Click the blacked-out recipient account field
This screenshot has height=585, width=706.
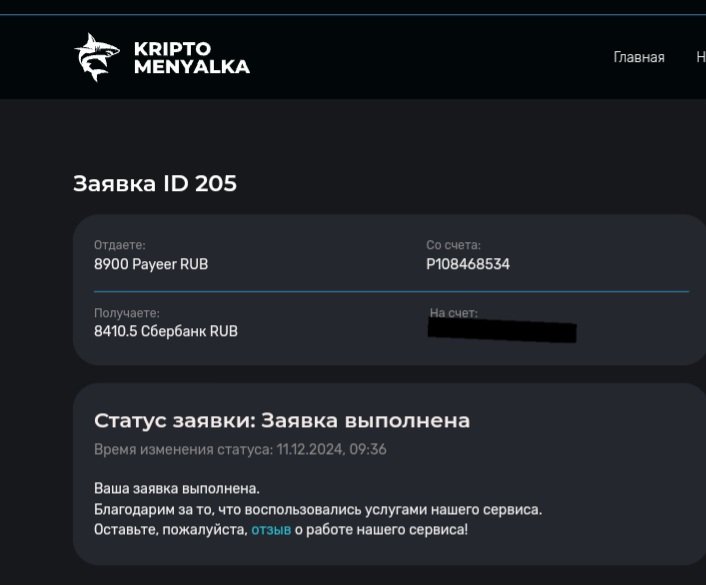coord(502,331)
